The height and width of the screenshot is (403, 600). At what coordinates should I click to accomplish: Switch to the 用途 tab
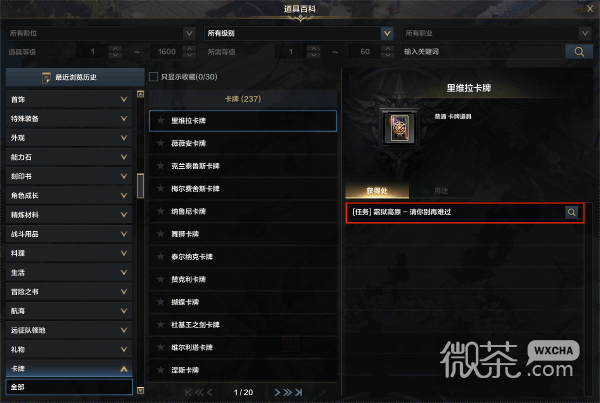click(x=441, y=191)
